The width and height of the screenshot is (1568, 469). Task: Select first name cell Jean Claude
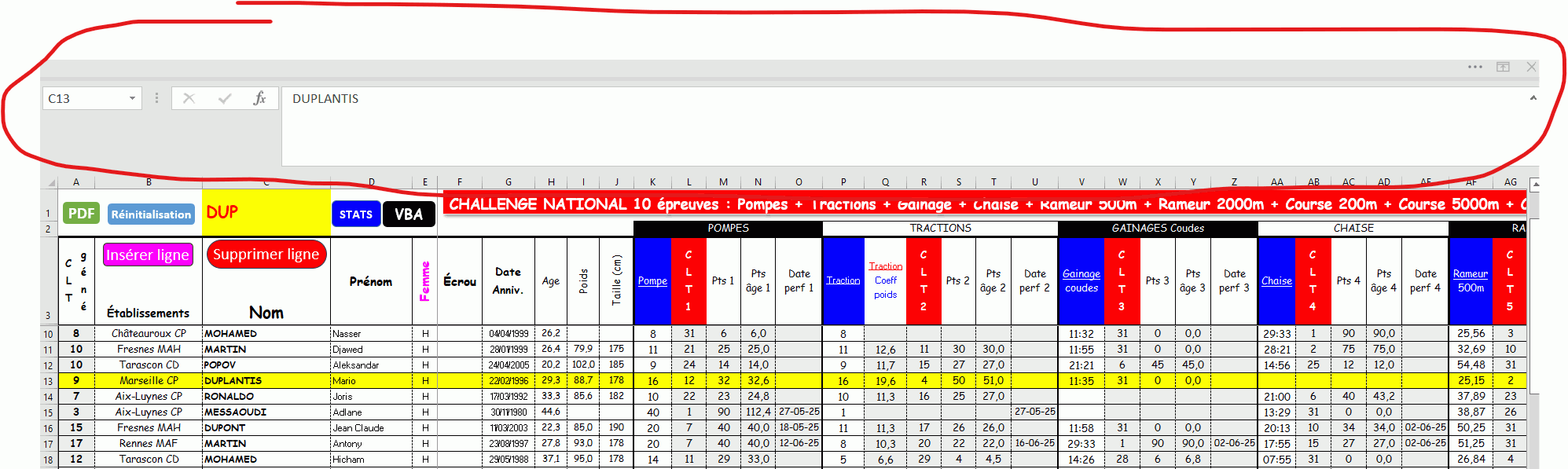(371, 427)
